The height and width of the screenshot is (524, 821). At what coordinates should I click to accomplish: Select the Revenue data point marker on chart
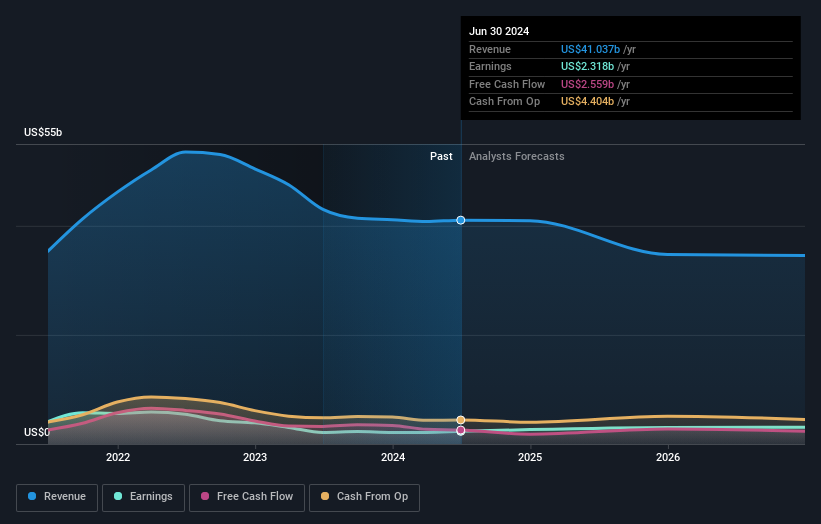pos(461,220)
